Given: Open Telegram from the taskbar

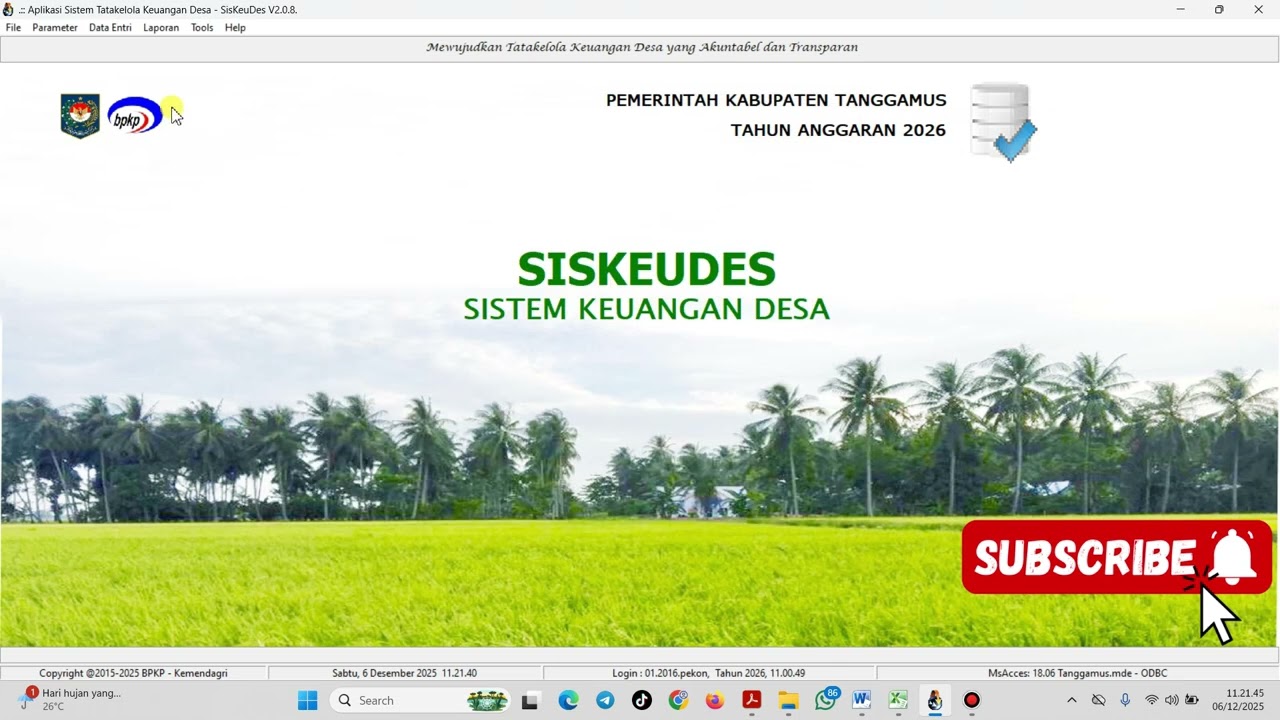Looking at the screenshot, I should [605, 700].
